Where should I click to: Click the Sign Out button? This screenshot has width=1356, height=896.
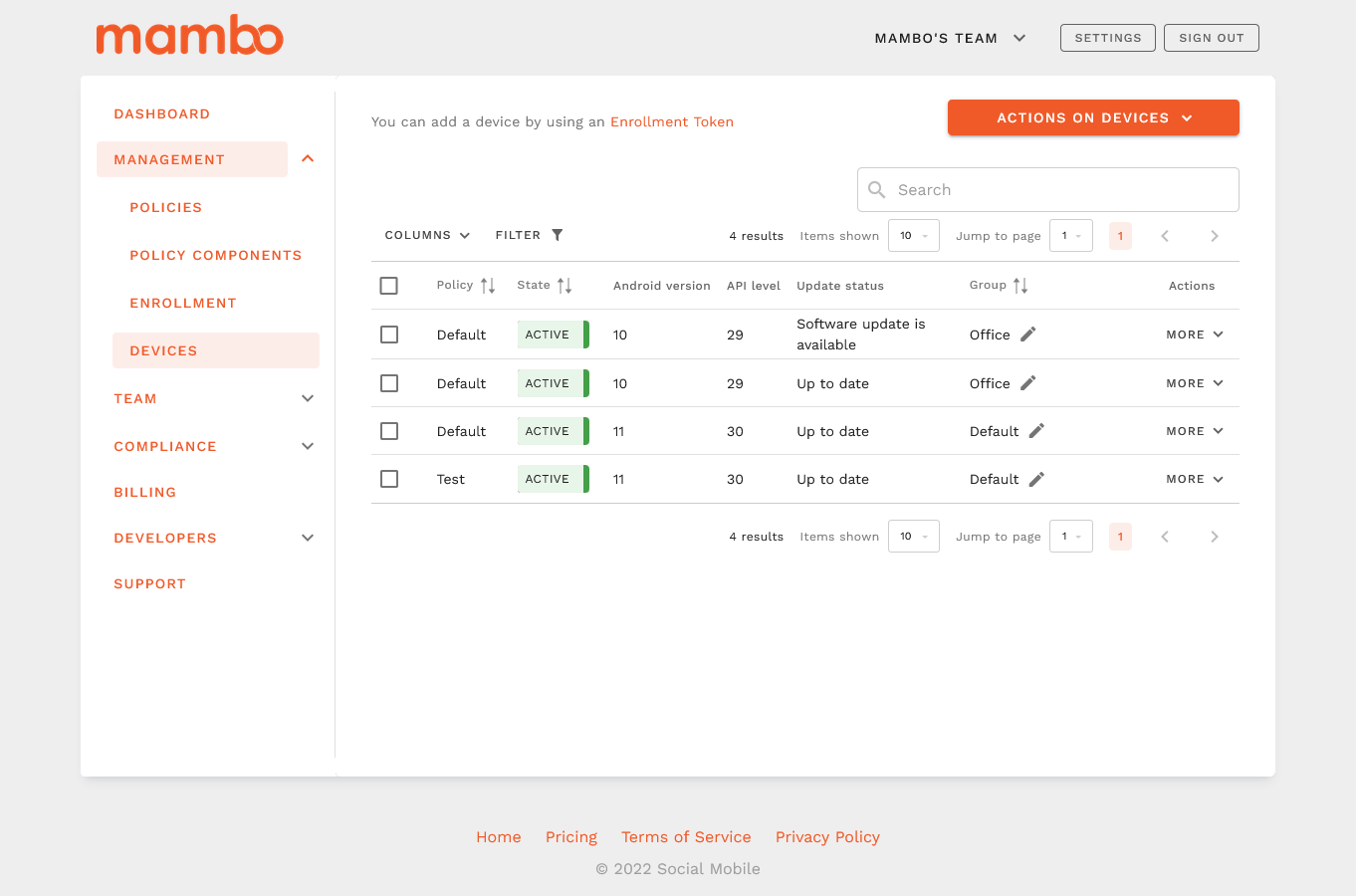coord(1211,38)
